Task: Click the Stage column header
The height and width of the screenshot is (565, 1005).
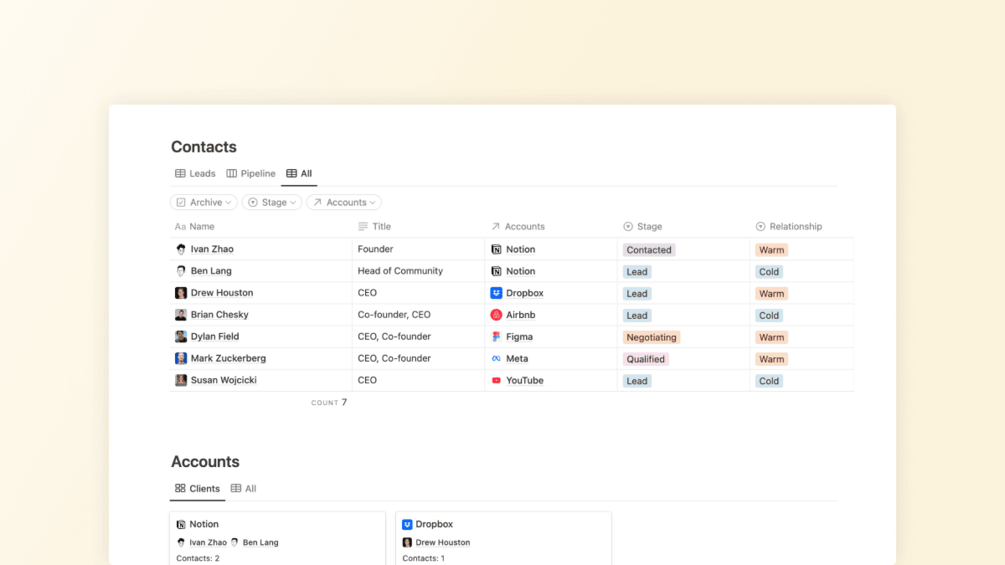Action: 643,227
